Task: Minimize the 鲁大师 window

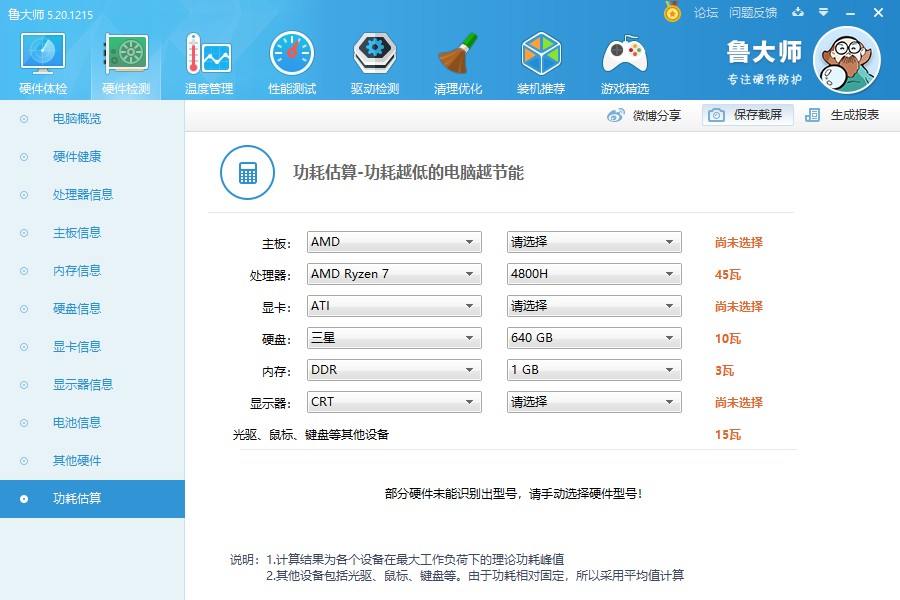Action: pyautogui.click(x=851, y=13)
